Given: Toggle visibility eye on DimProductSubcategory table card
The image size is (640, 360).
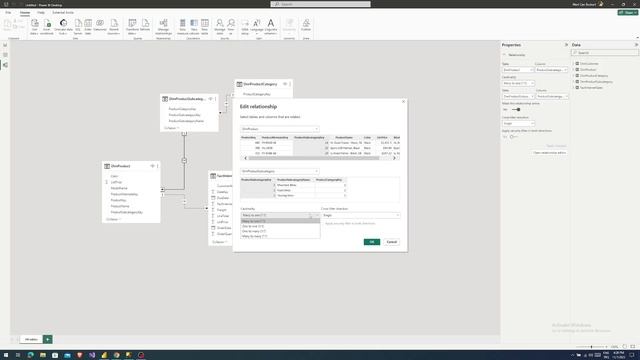Looking at the screenshot, I should (211, 99).
